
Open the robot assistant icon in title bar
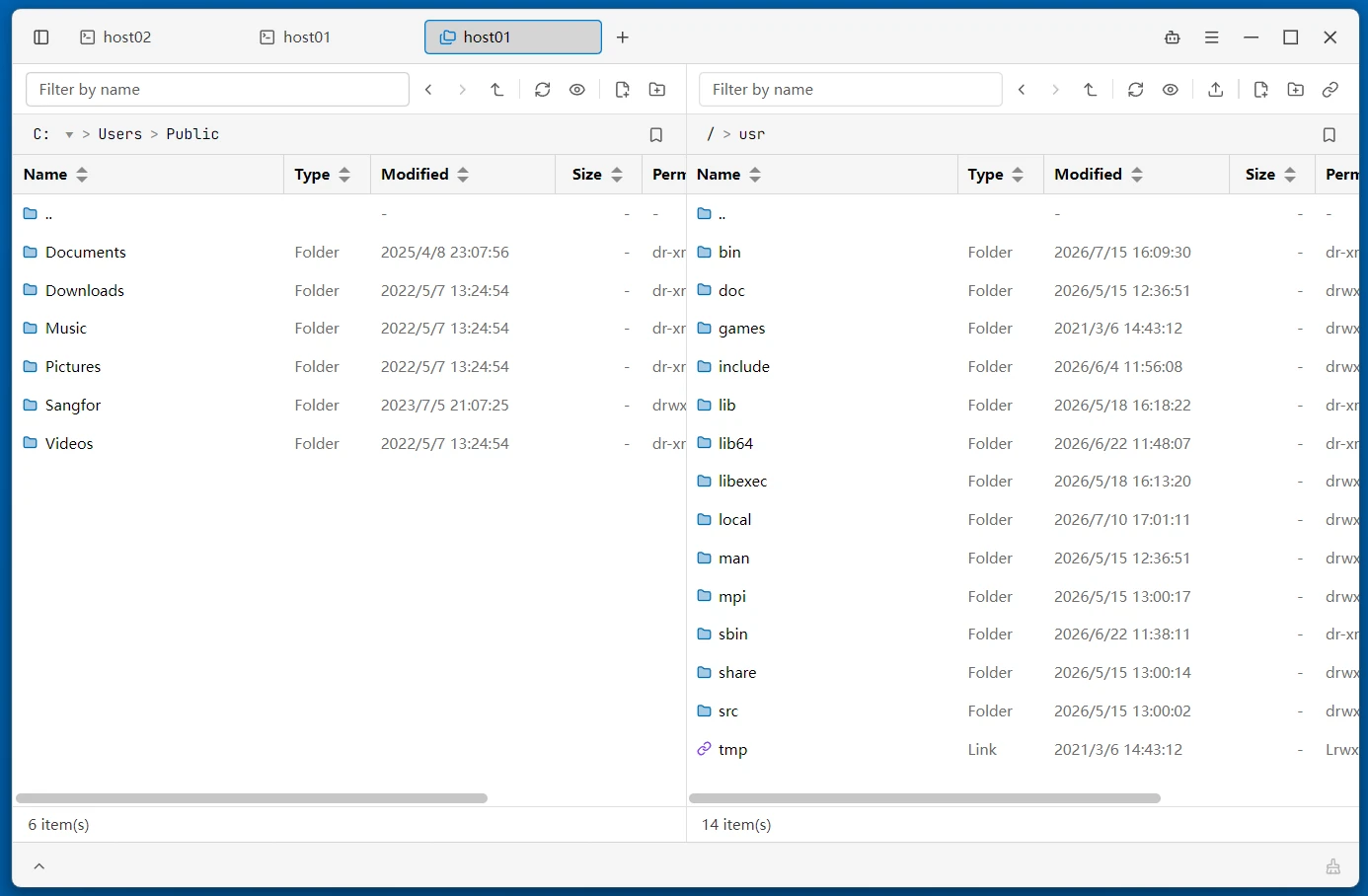click(x=1173, y=37)
